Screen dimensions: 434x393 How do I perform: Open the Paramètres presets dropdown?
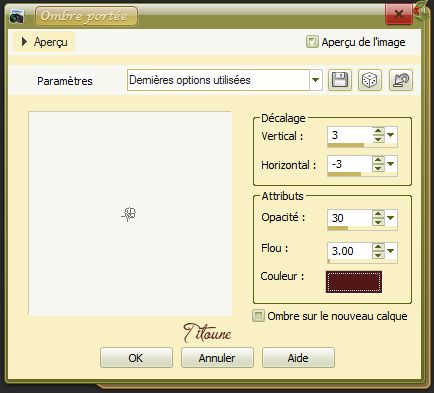(316, 80)
